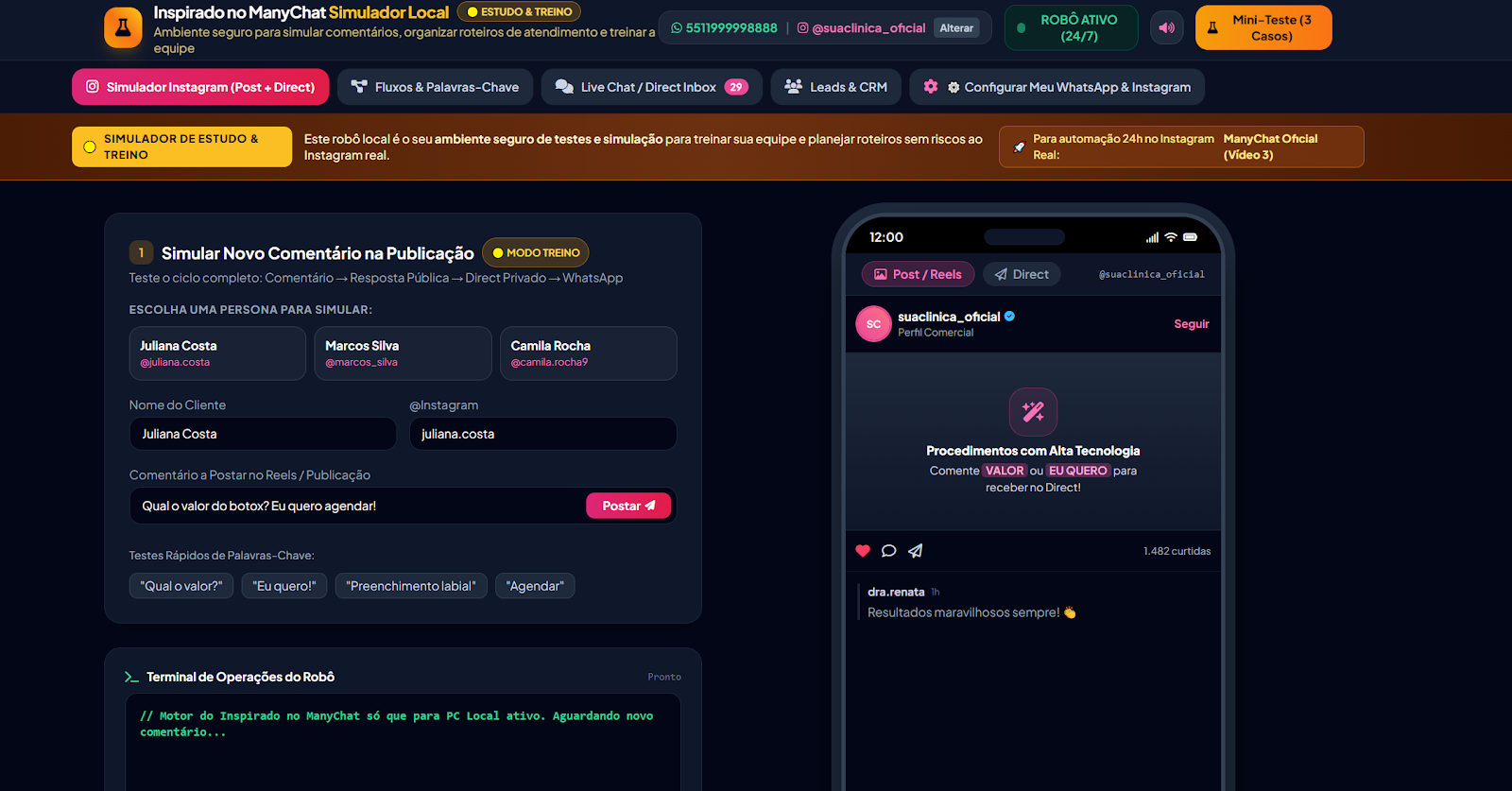The height and width of the screenshot is (791, 1512).
Task: Click the Simulador de Estudo & Treino badge
Action: [181, 146]
